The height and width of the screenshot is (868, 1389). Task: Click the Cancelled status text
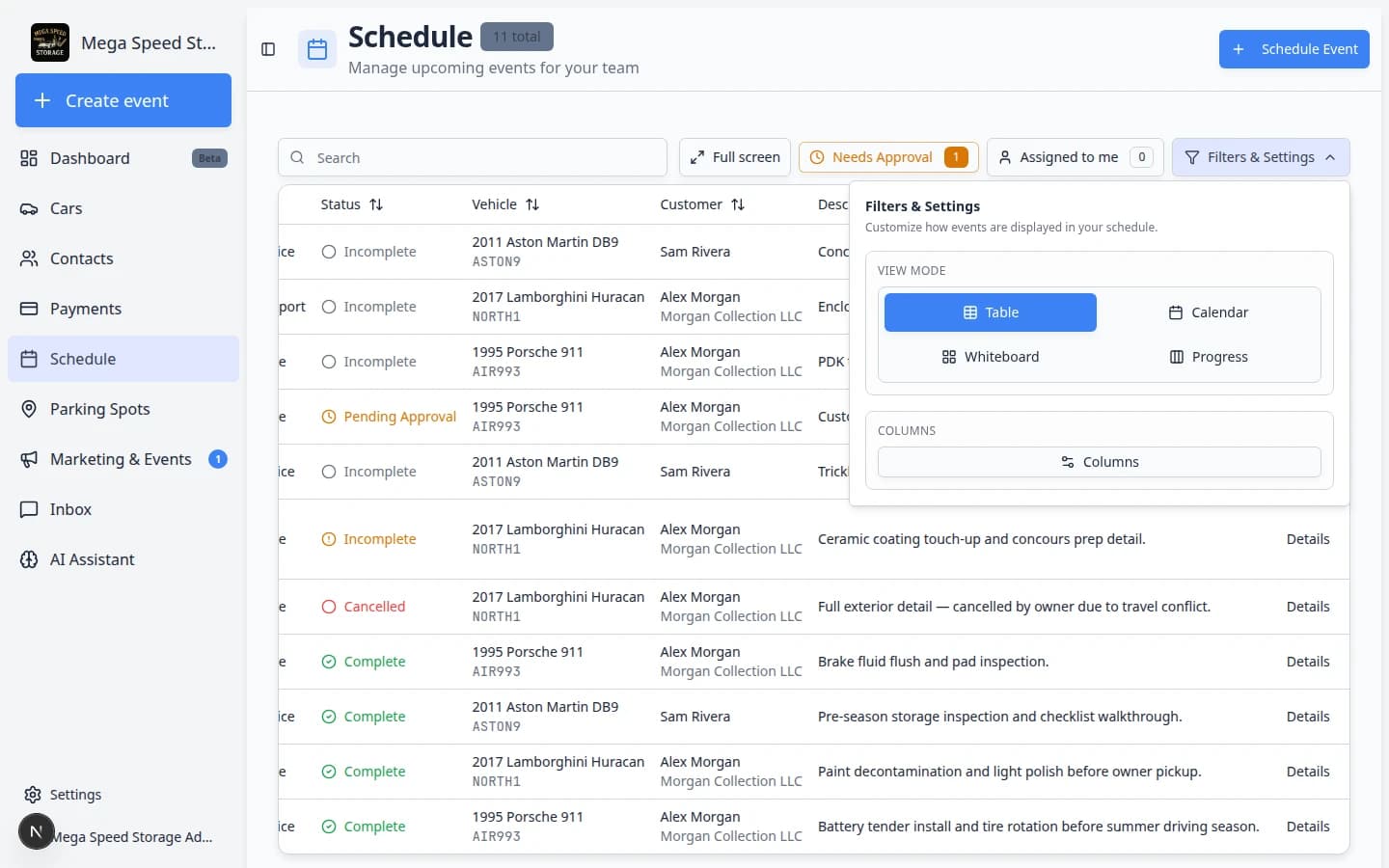[x=374, y=607]
